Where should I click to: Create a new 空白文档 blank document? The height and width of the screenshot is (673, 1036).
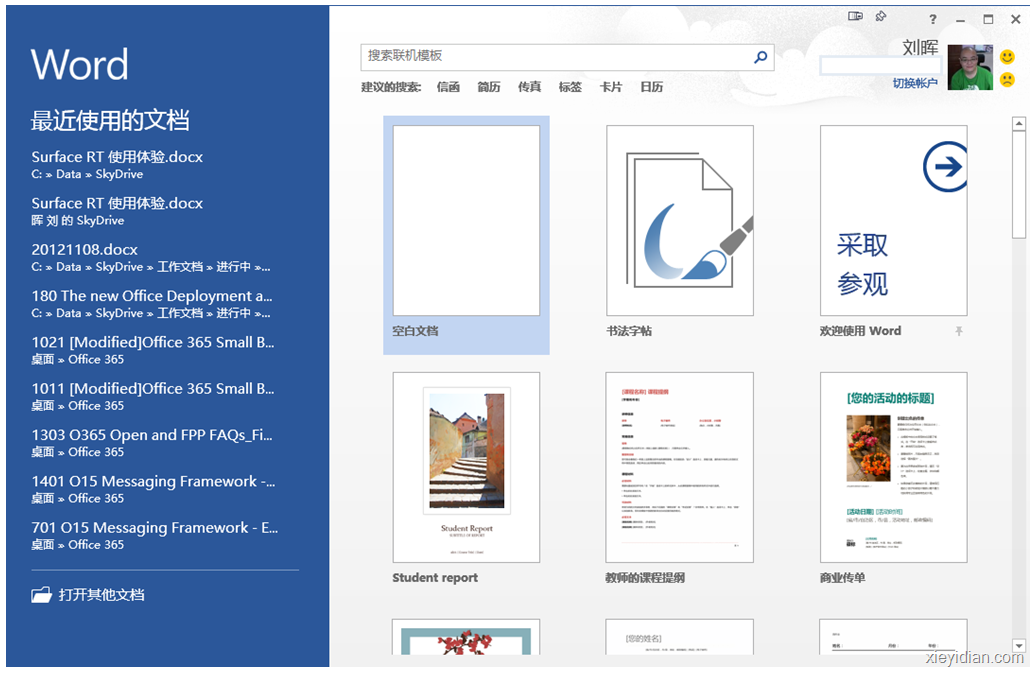point(466,235)
